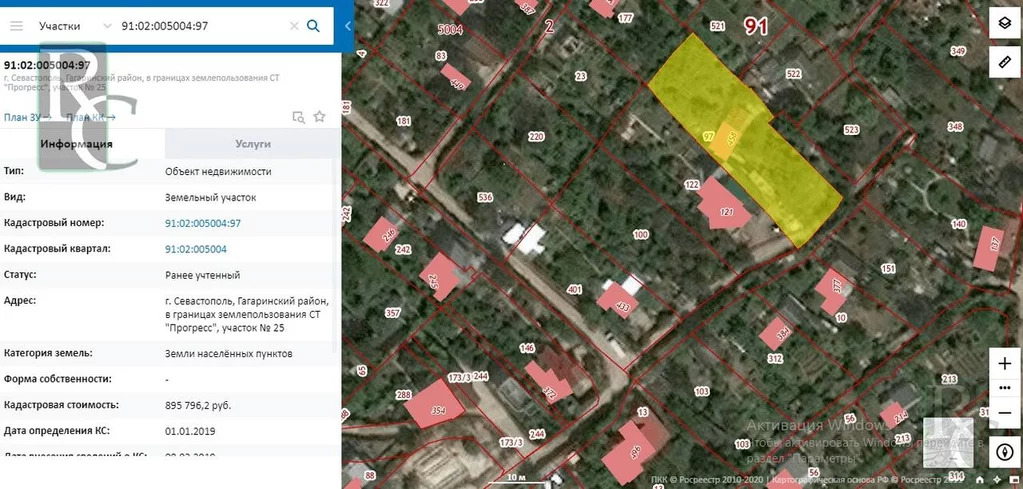Clear the search field with X
1023x489 pixels.
(294, 26)
